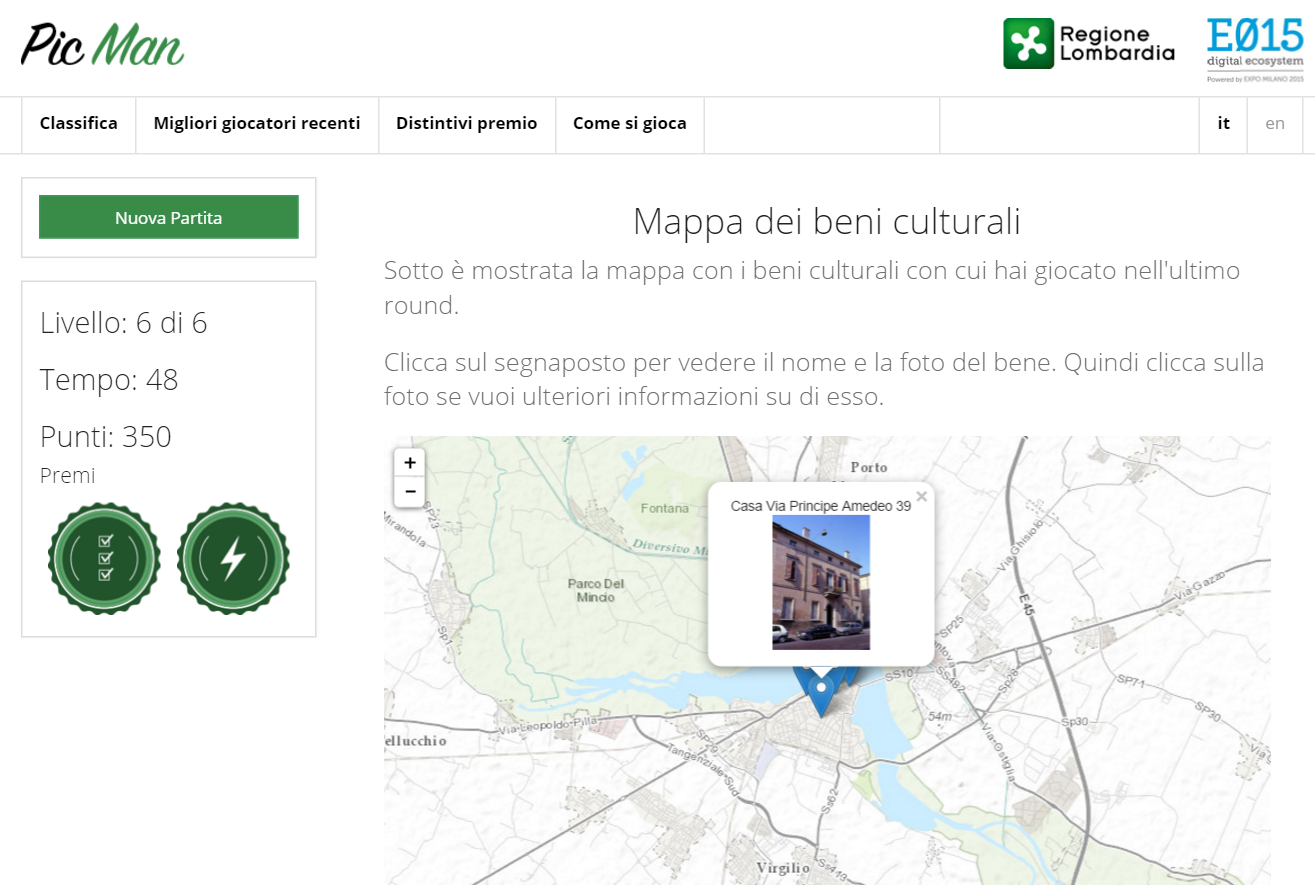This screenshot has width=1315, height=885.
Task: Select Come si gioca in navigation
Action: pos(629,124)
